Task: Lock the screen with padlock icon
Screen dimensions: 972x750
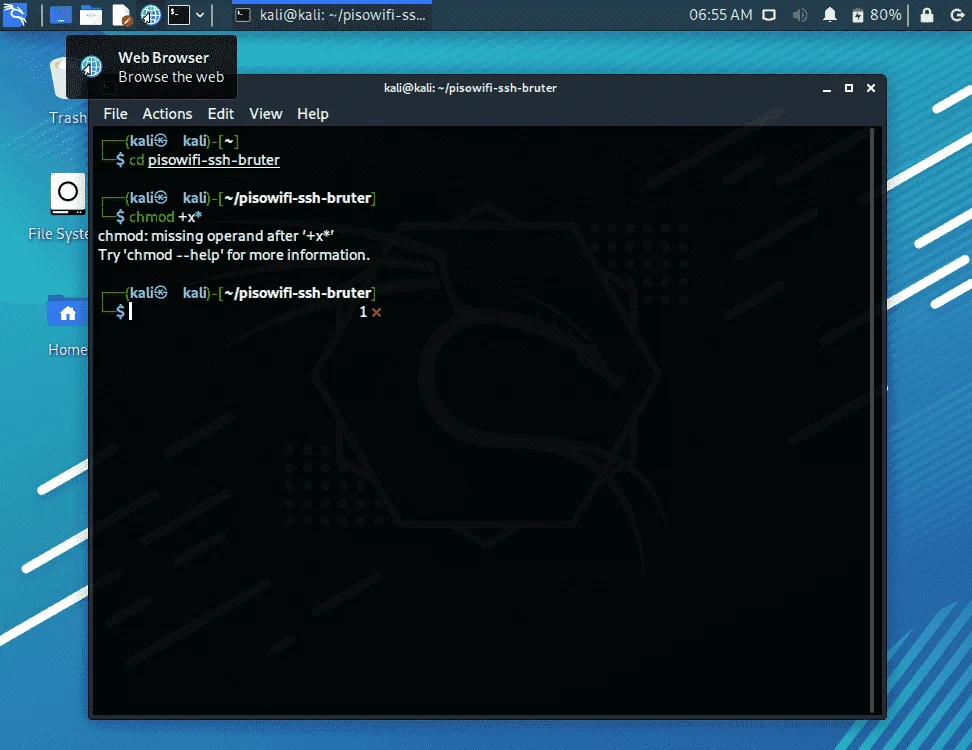Action: pos(927,15)
